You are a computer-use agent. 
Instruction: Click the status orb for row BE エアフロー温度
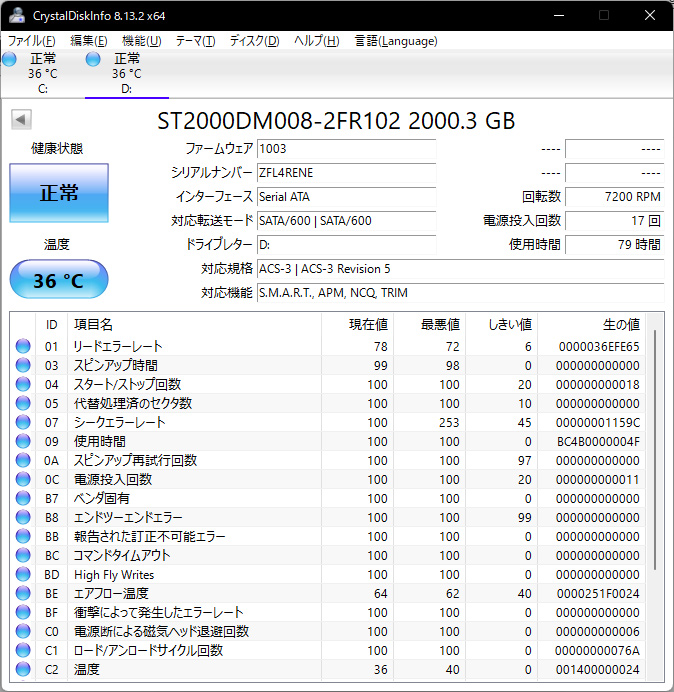coord(23,593)
